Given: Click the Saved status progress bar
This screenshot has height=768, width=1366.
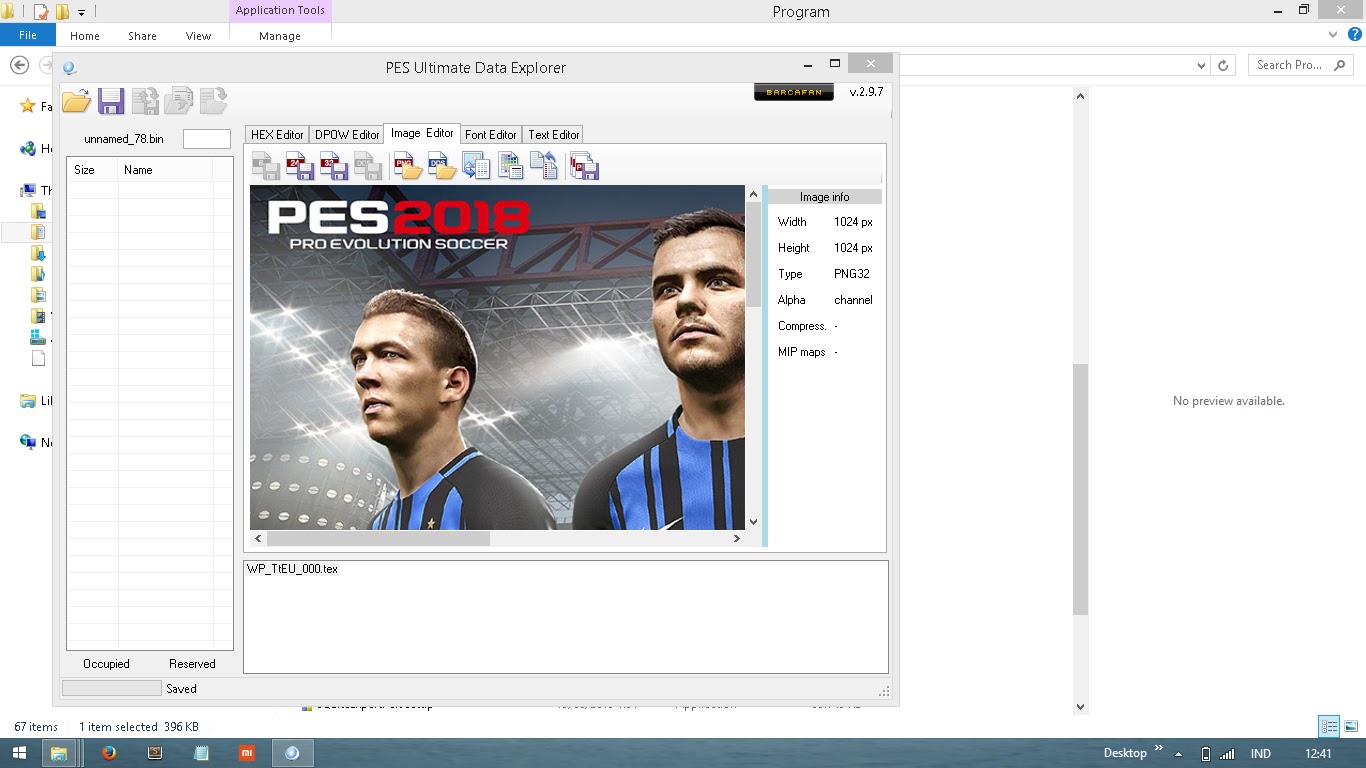Looking at the screenshot, I should (x=111, y=688).
